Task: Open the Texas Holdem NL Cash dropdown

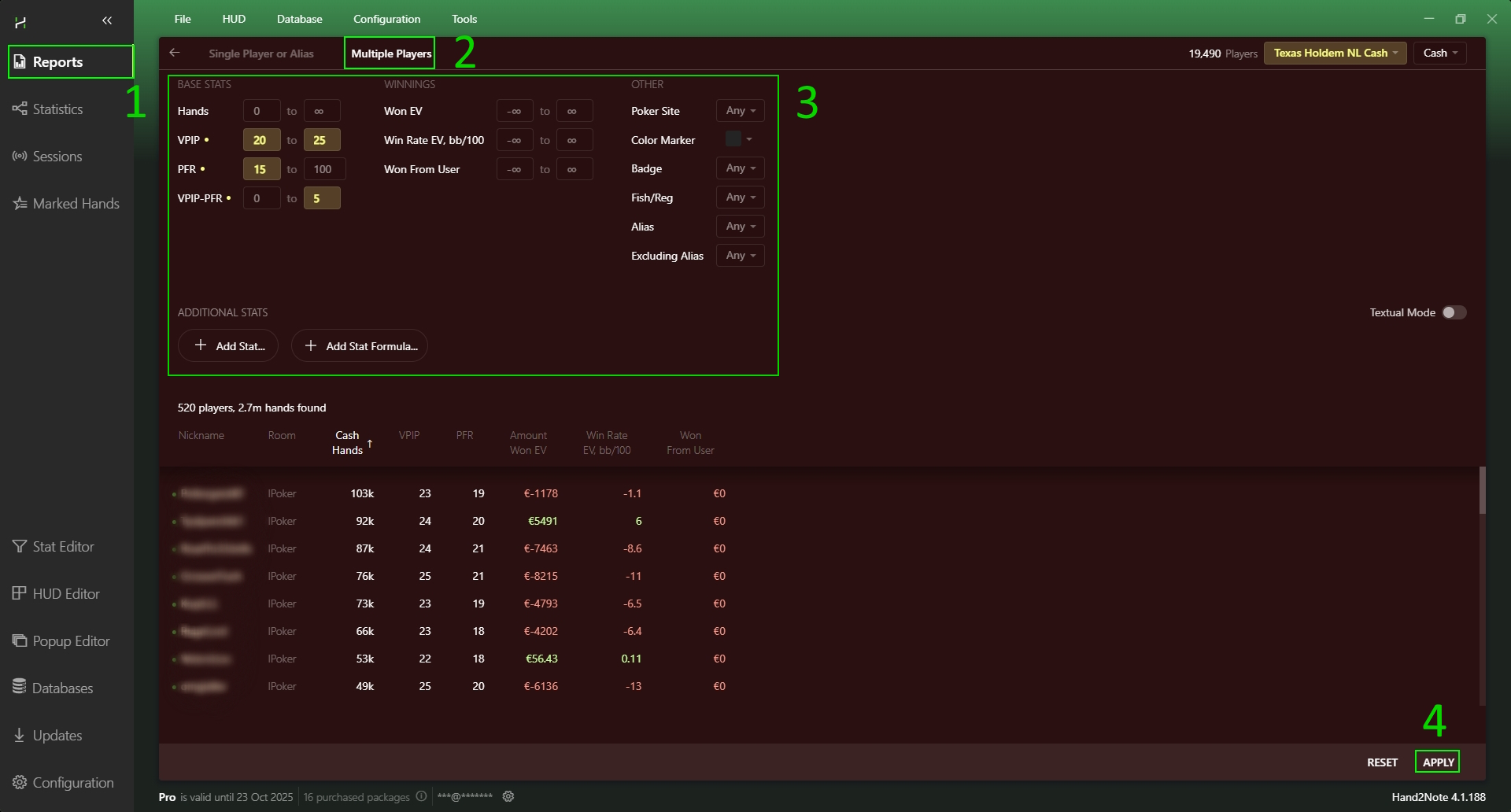Action: [1335, 53]
